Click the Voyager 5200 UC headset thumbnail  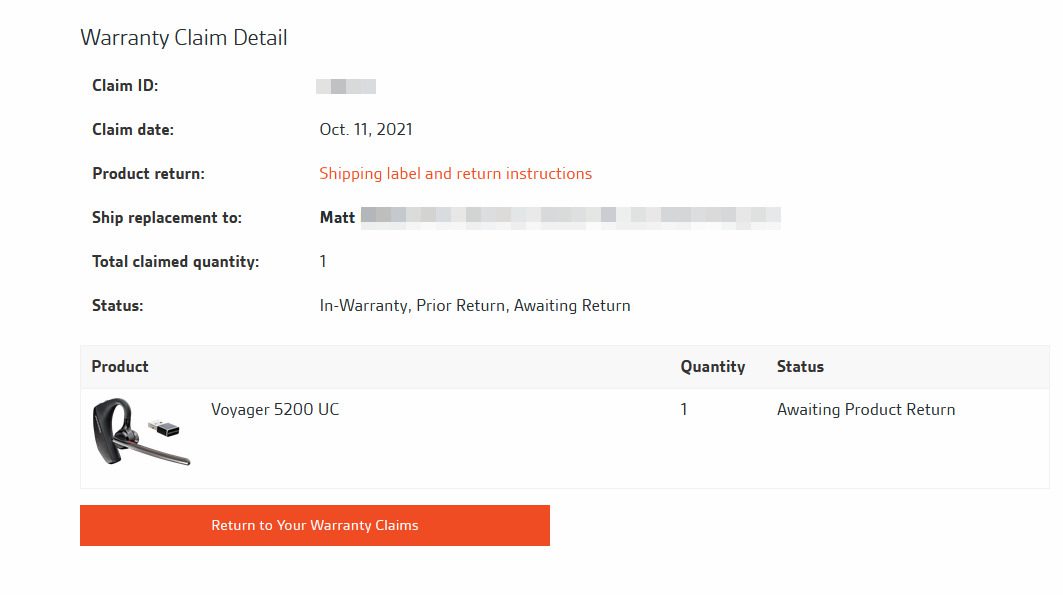(x=141, y=432)
